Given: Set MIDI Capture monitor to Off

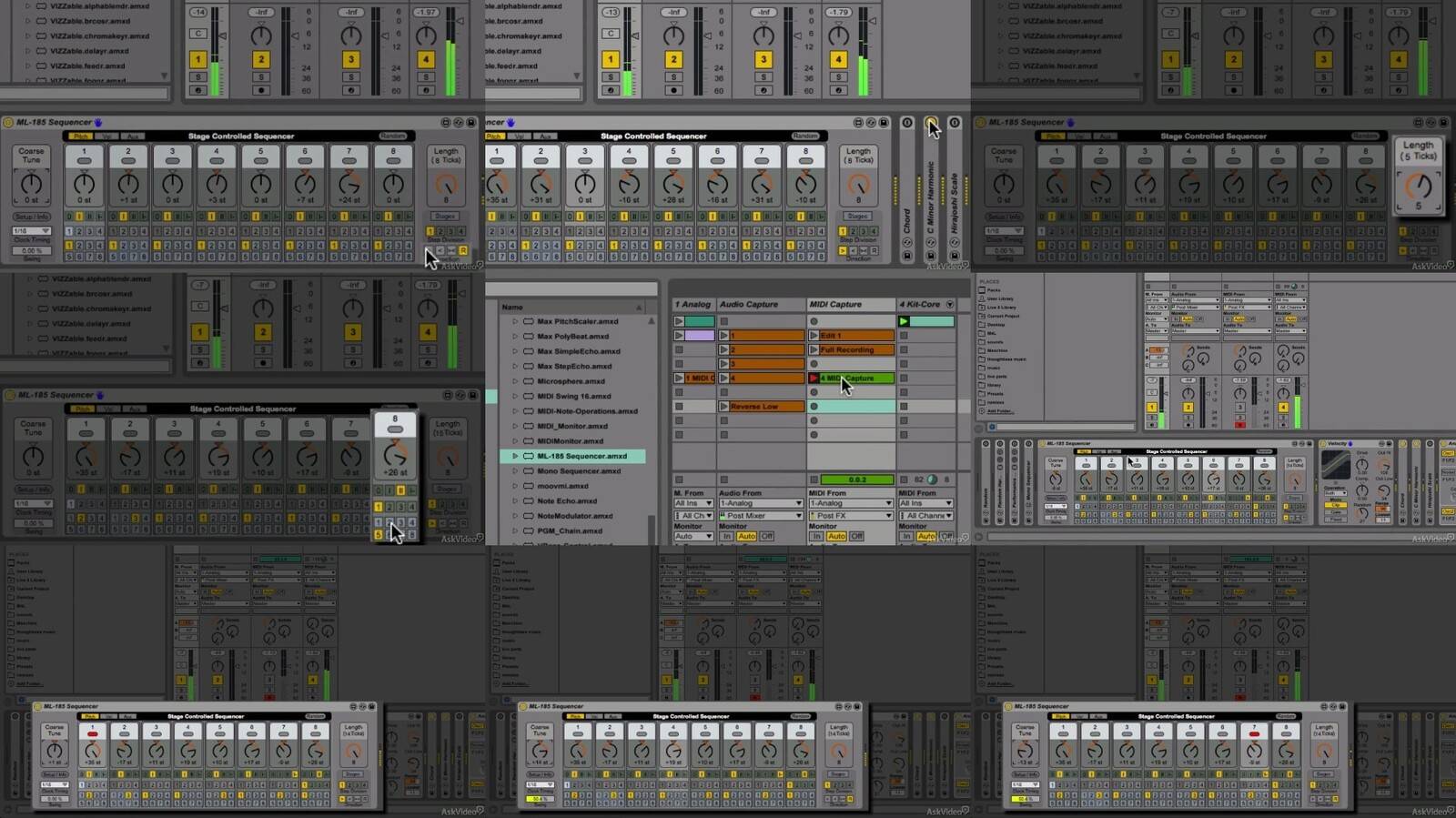Looking at the screenshot, I should pos(856,537).
